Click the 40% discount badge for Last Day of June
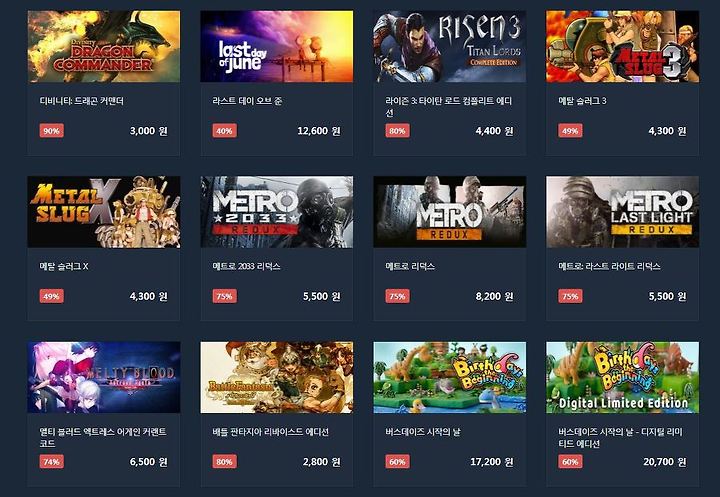Viewport: 720px width, 497px height. (x=225, y=131)
